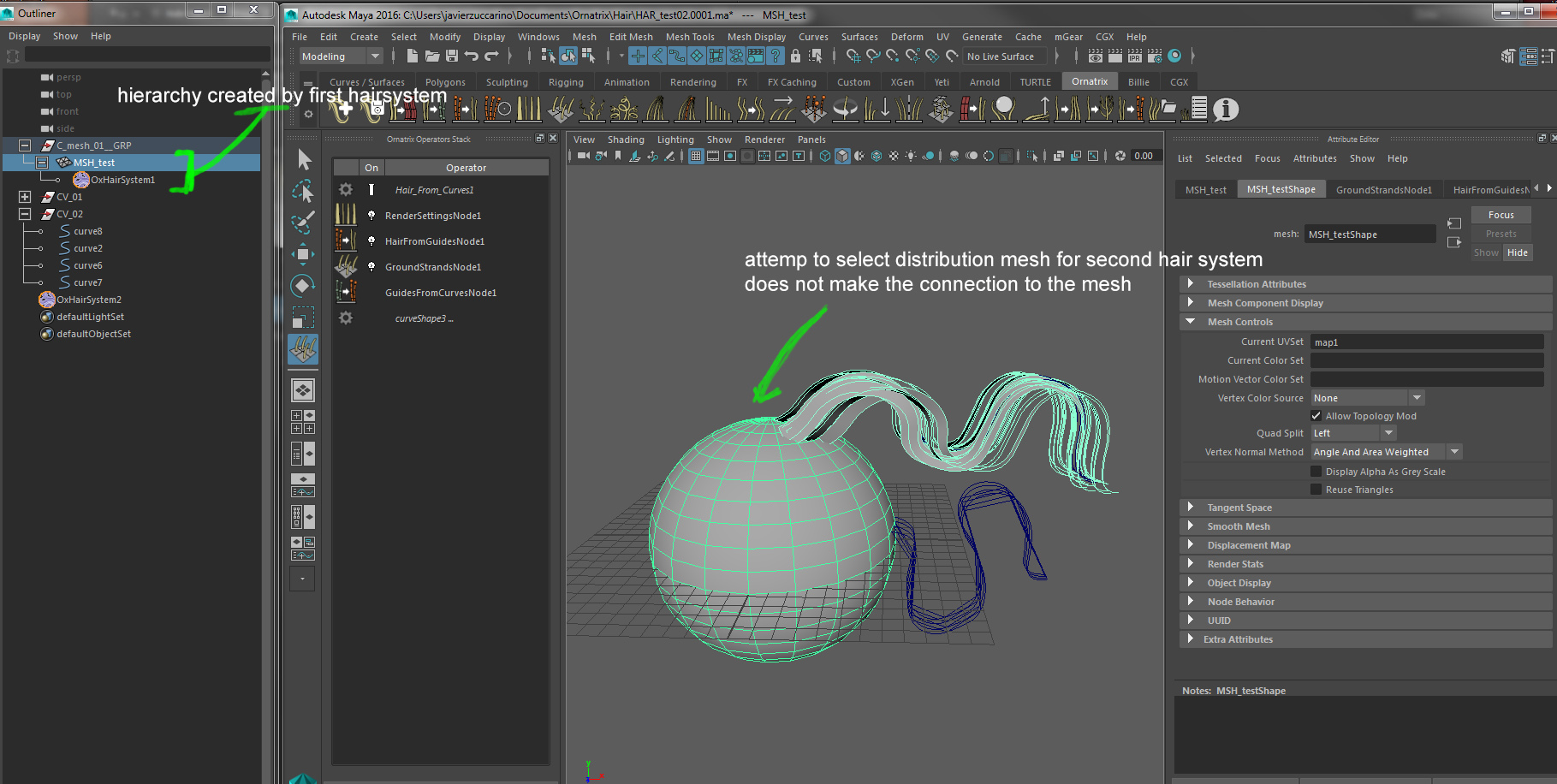Click the save scene icon

(452, 56)
